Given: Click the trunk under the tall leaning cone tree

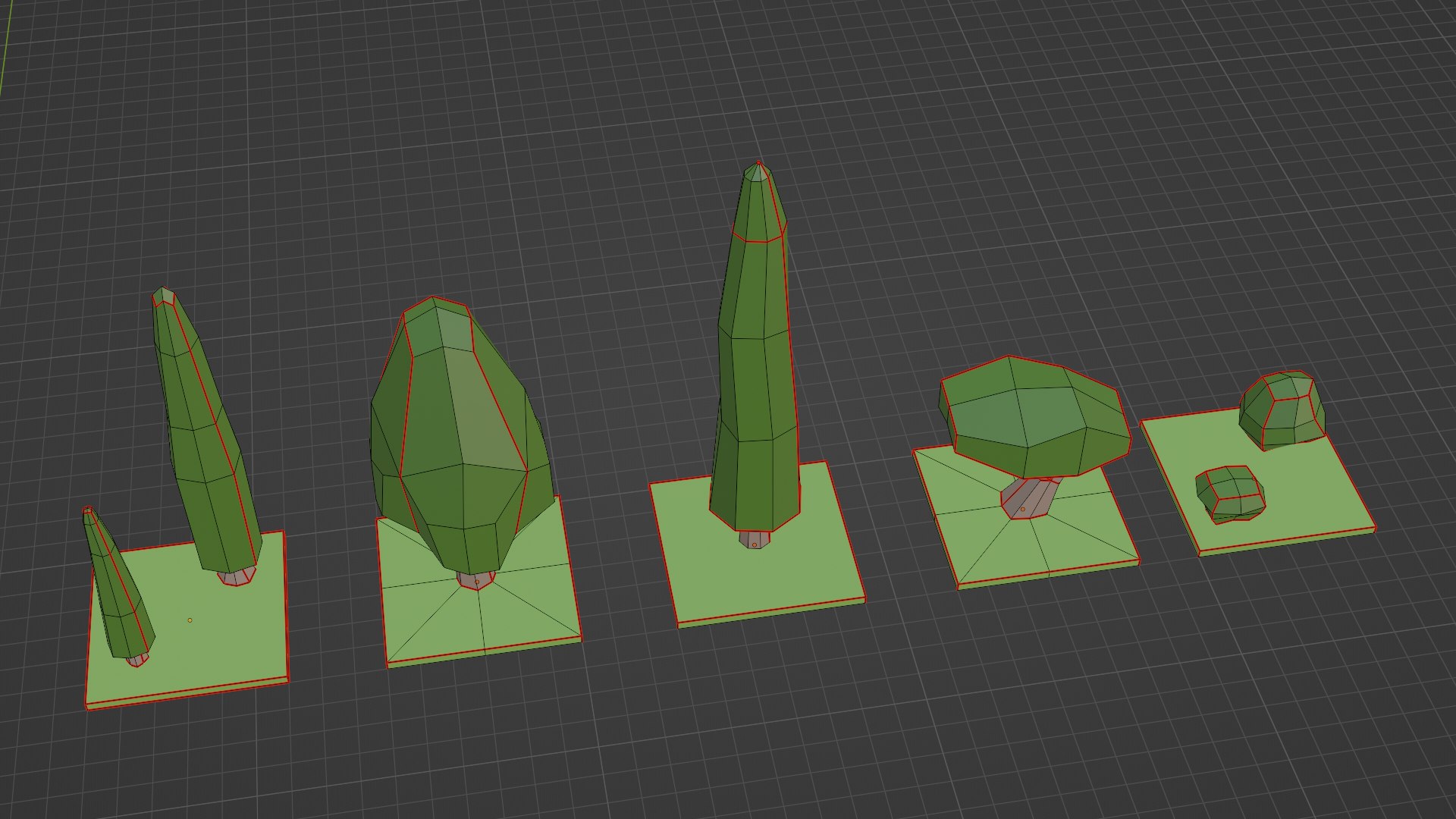Looking at the screenshot, I should click(x=238, y=576).
